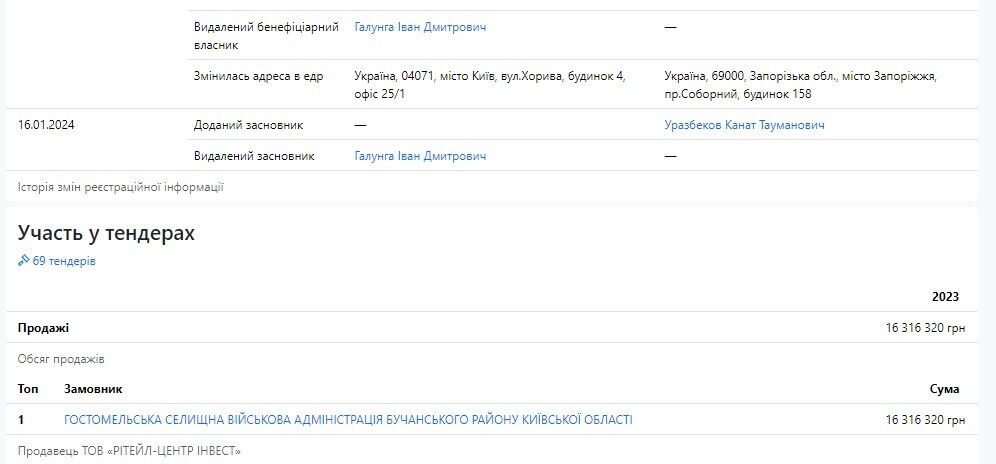Click the Видалений бенефіціарний власник label
Image resolution: width=996 pixels, height=464 pixels.
[266, 36]
